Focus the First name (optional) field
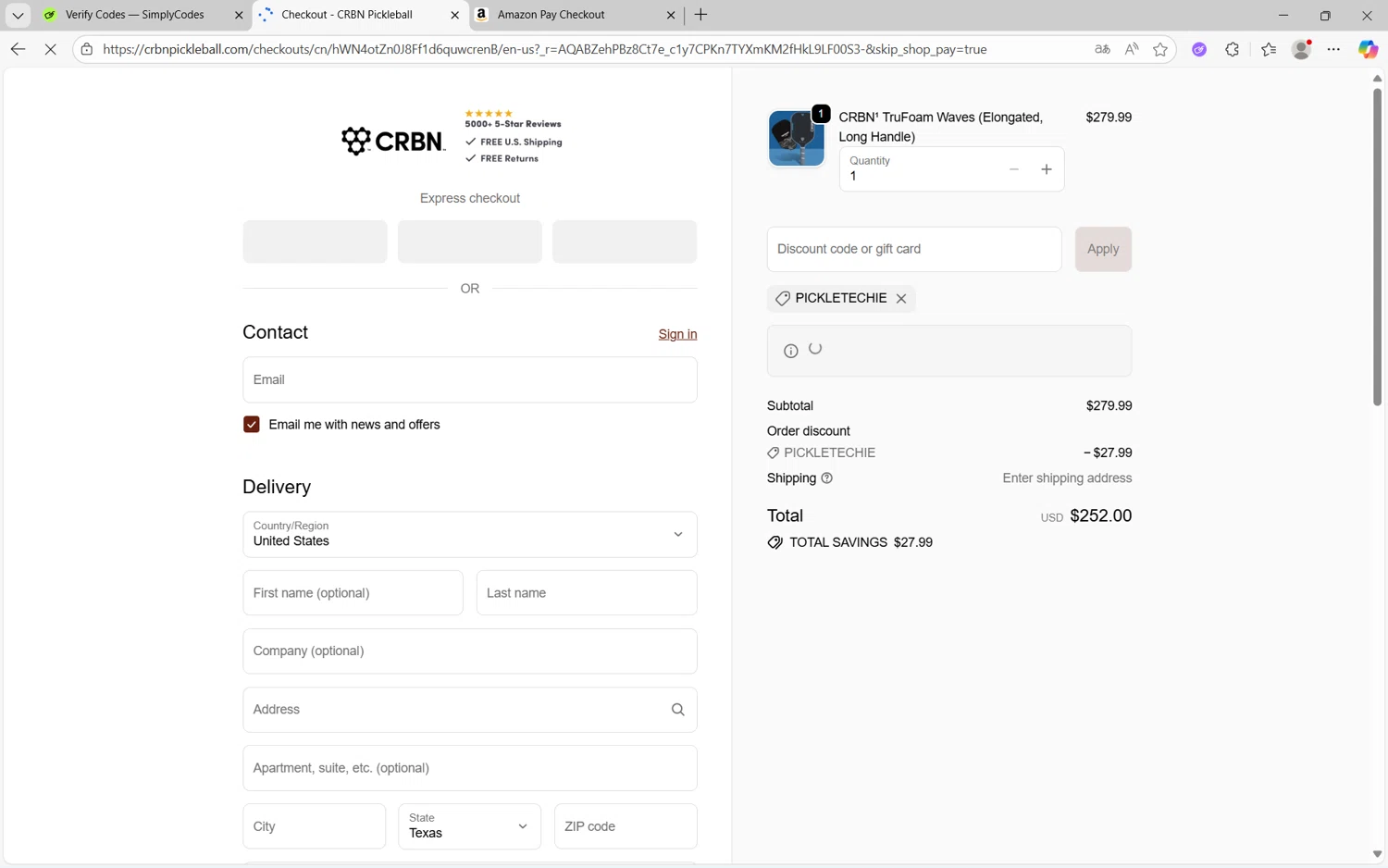 353,593
